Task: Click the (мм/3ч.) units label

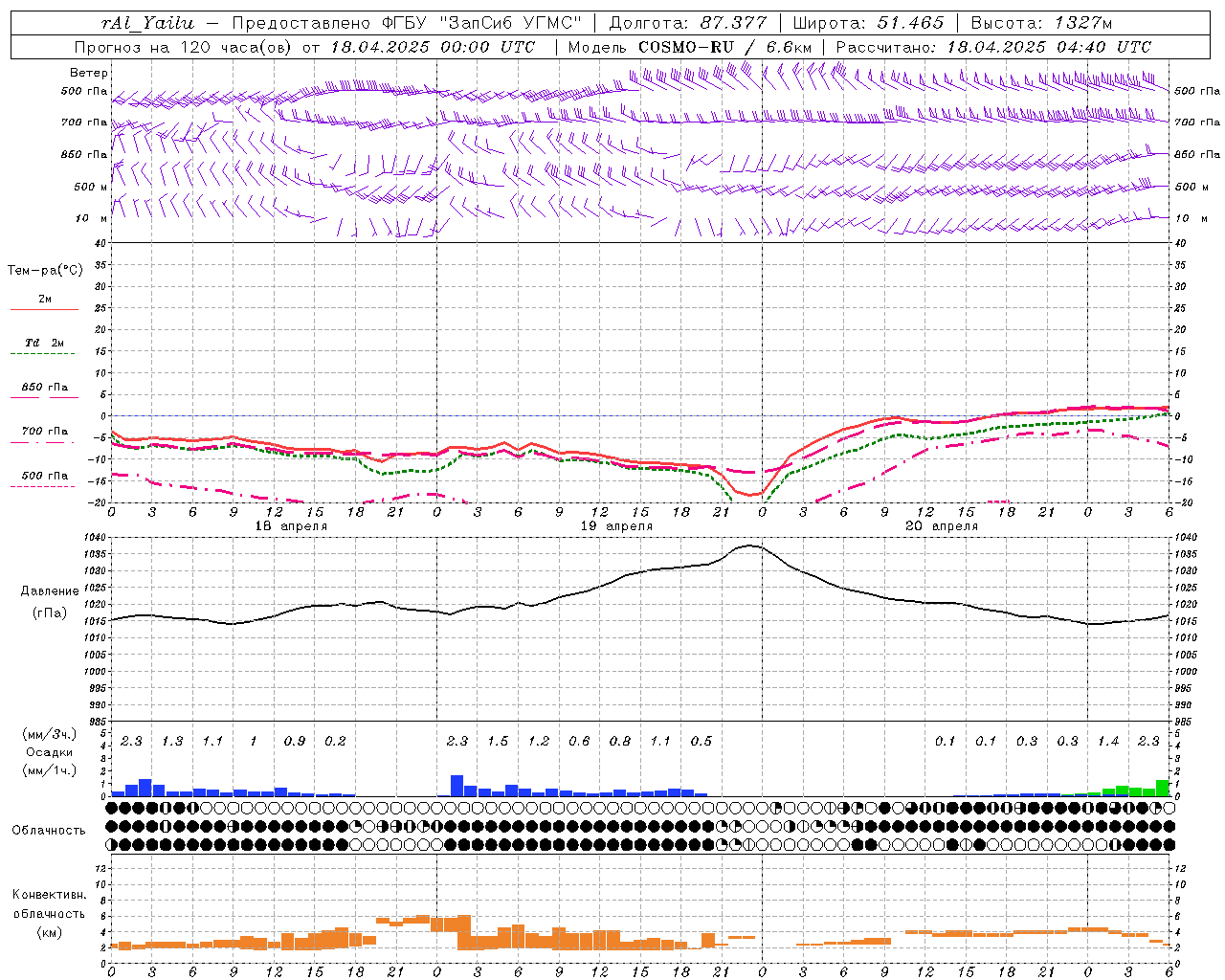Action: point(50,734)
